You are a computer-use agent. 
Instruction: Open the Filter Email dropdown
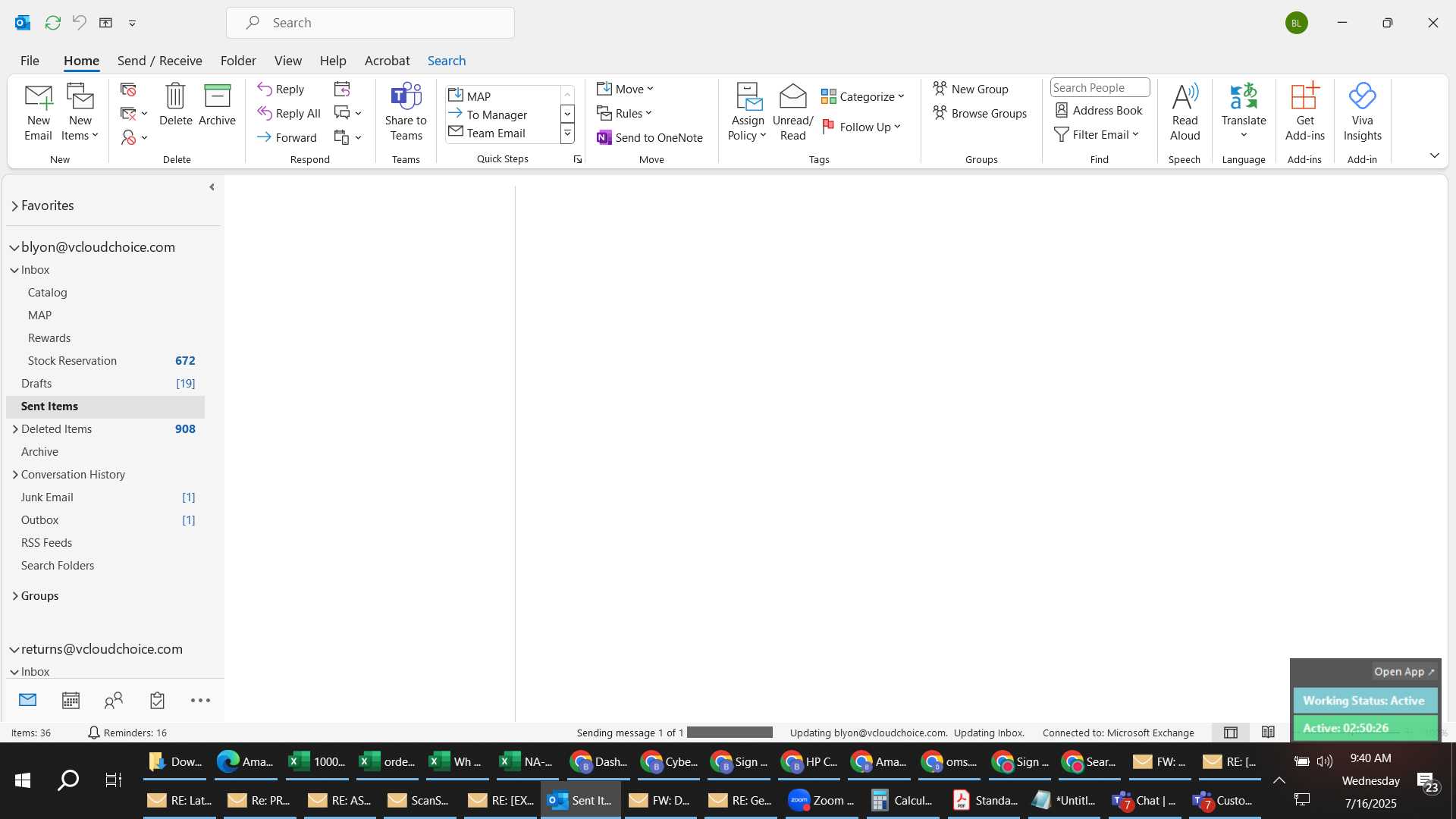coord(1097,134)
